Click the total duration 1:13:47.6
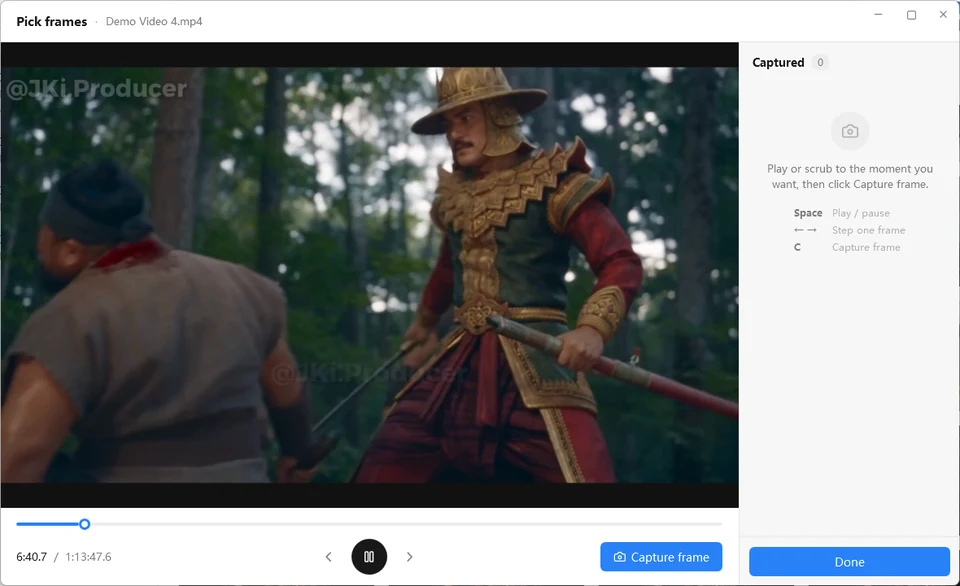 pyautogui.click(x=88, y=557)
